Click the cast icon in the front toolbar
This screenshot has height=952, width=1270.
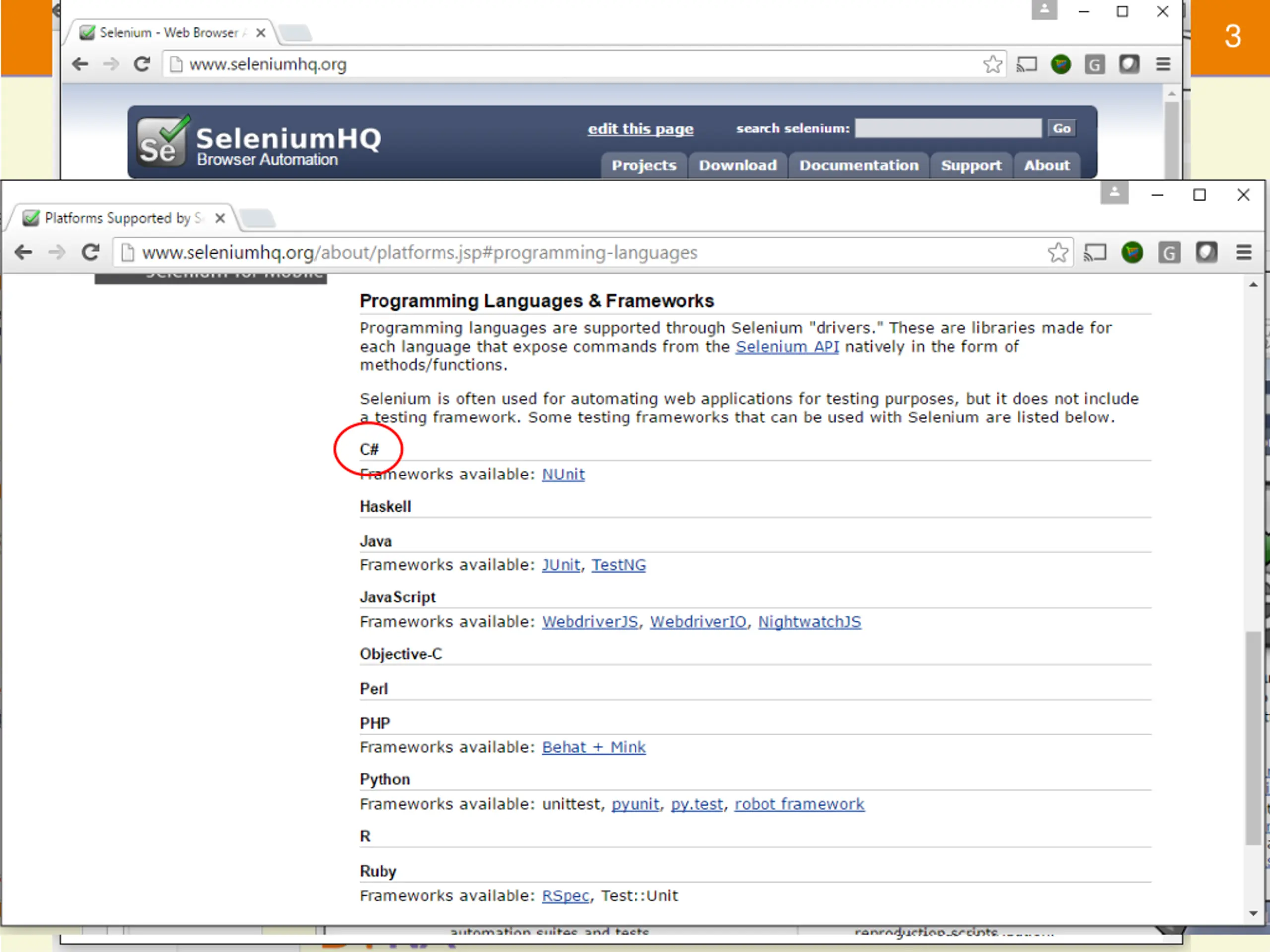(1095, 252)
